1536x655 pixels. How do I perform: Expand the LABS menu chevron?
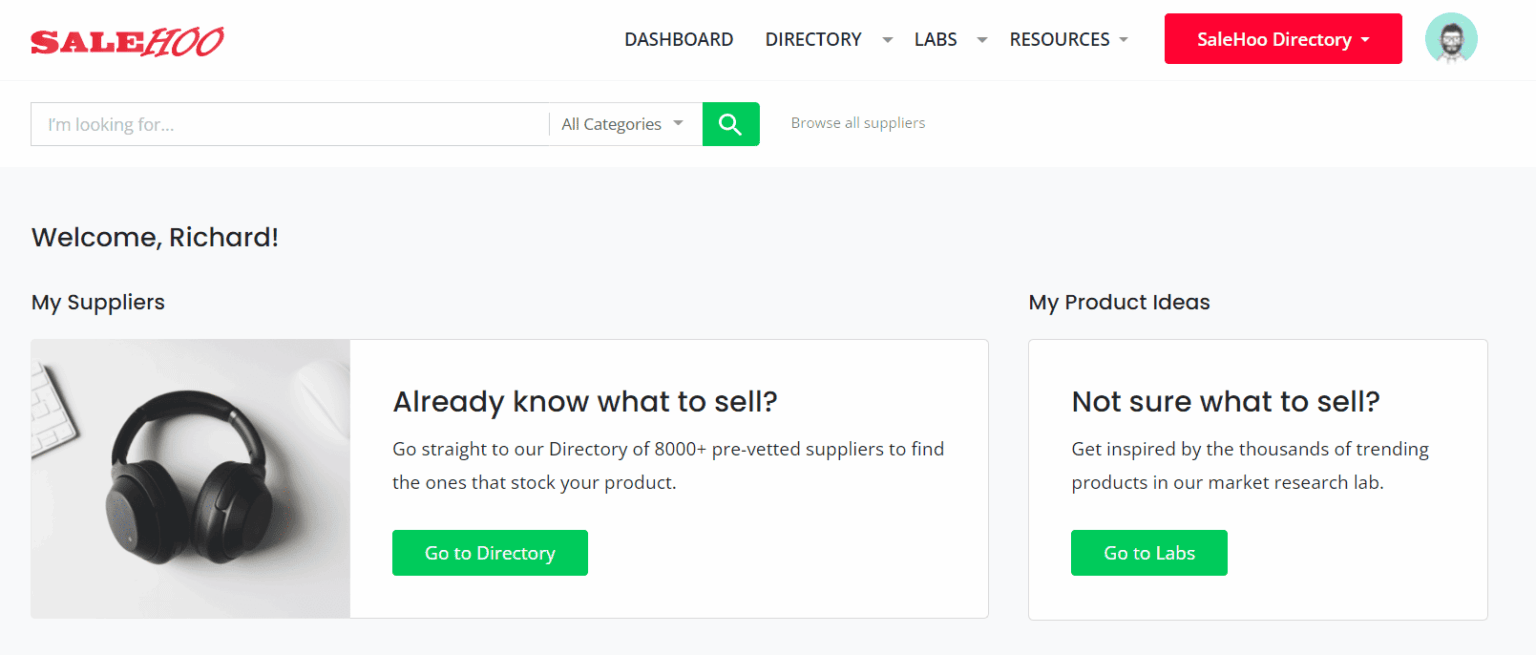[981, 39]
